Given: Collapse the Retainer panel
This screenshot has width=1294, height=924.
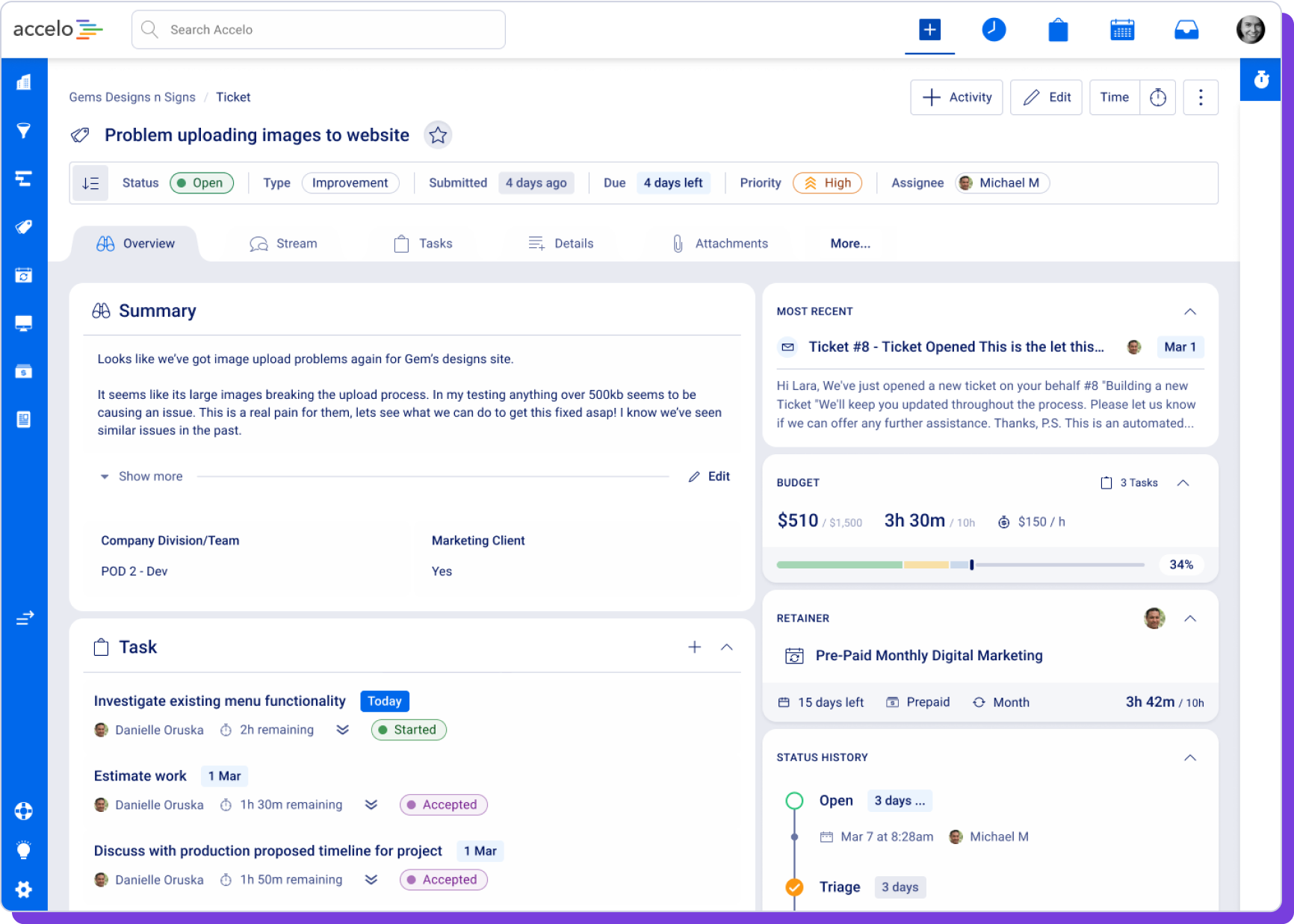Looking at the screenshot, I should (1190, 618).
